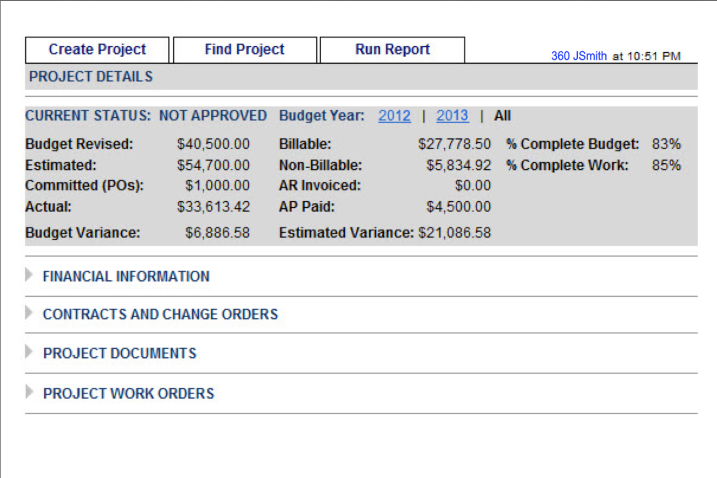Click the Project Documents section heading
This screenshot has width=717, height=478.
tap(119, 353)
